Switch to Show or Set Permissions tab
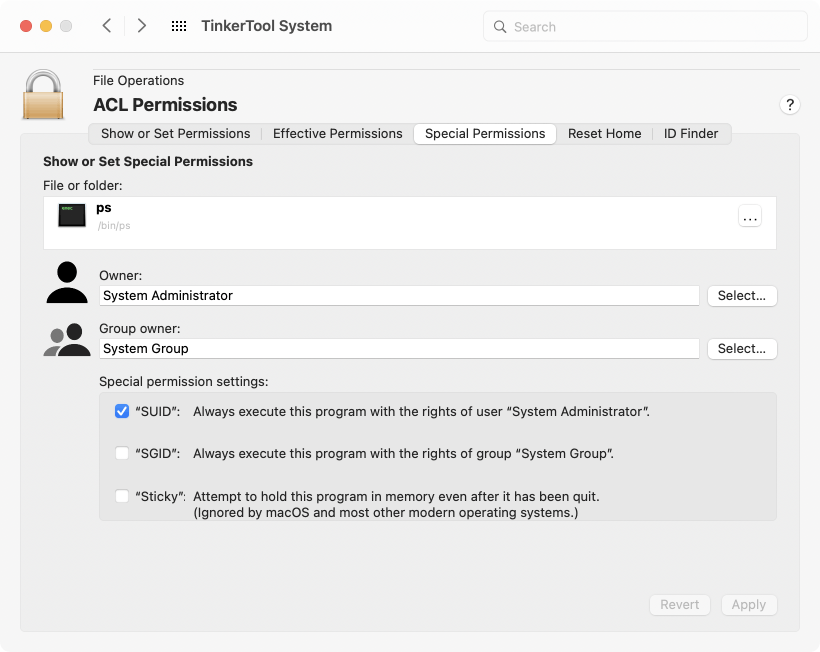The height and width of the screenshot is (652, 820). point(176,134)
